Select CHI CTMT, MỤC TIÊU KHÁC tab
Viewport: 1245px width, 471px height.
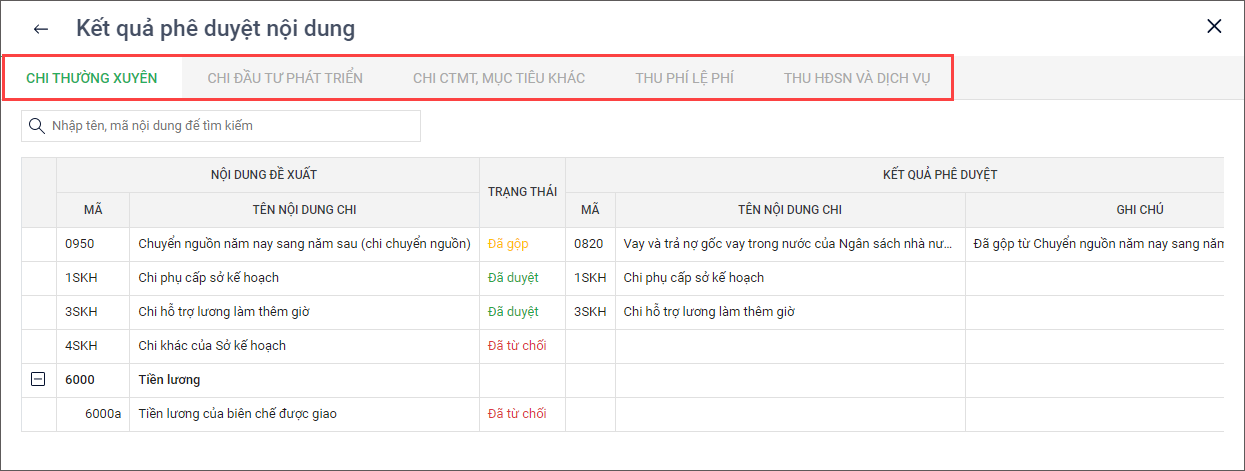click(499, 78)
